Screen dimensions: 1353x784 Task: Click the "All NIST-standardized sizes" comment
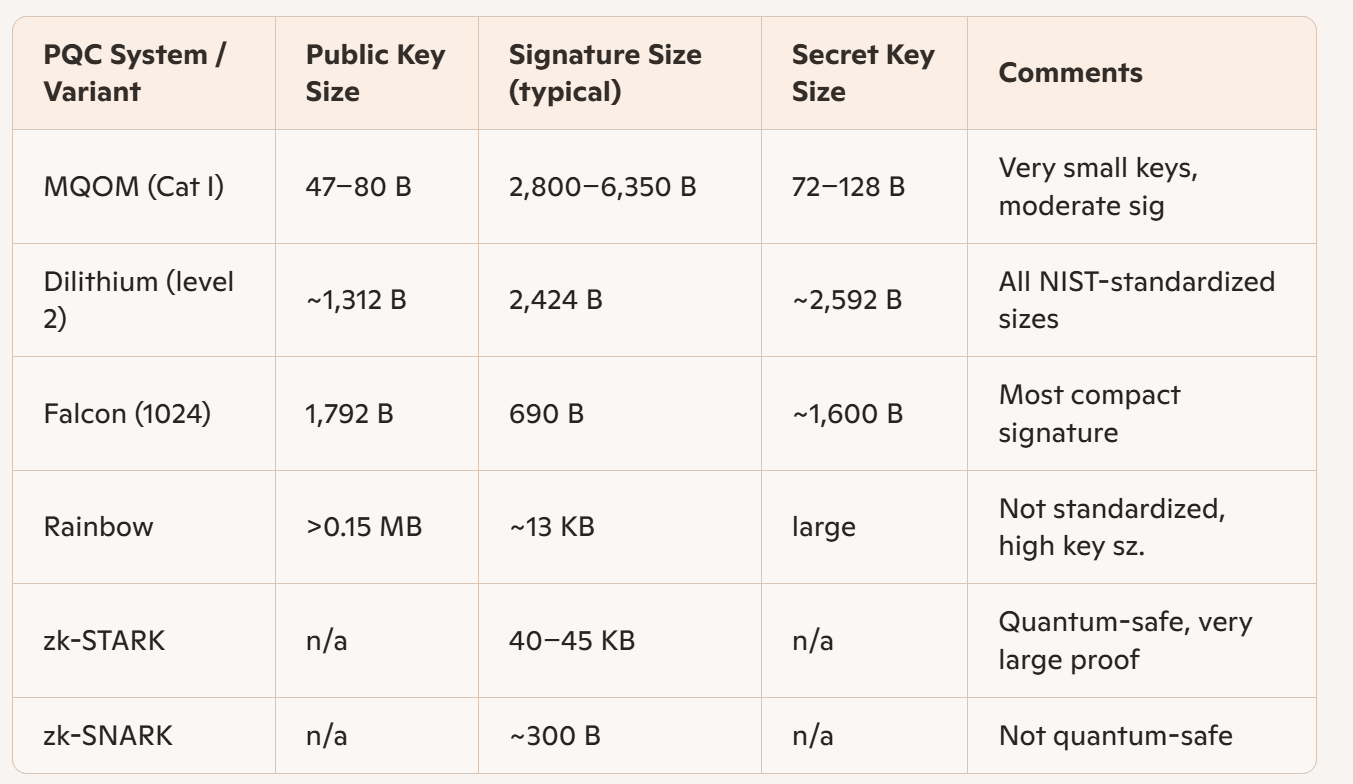[1137, 300]
